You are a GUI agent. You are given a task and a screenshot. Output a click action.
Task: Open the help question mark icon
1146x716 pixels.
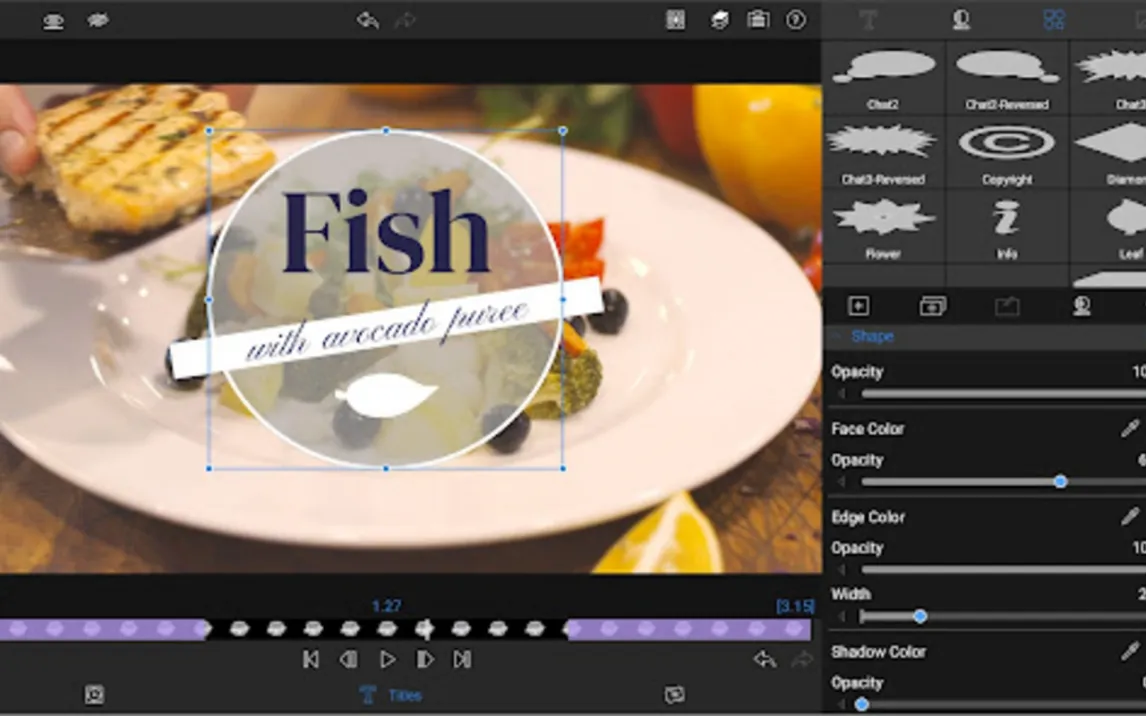tap(796, 20)
